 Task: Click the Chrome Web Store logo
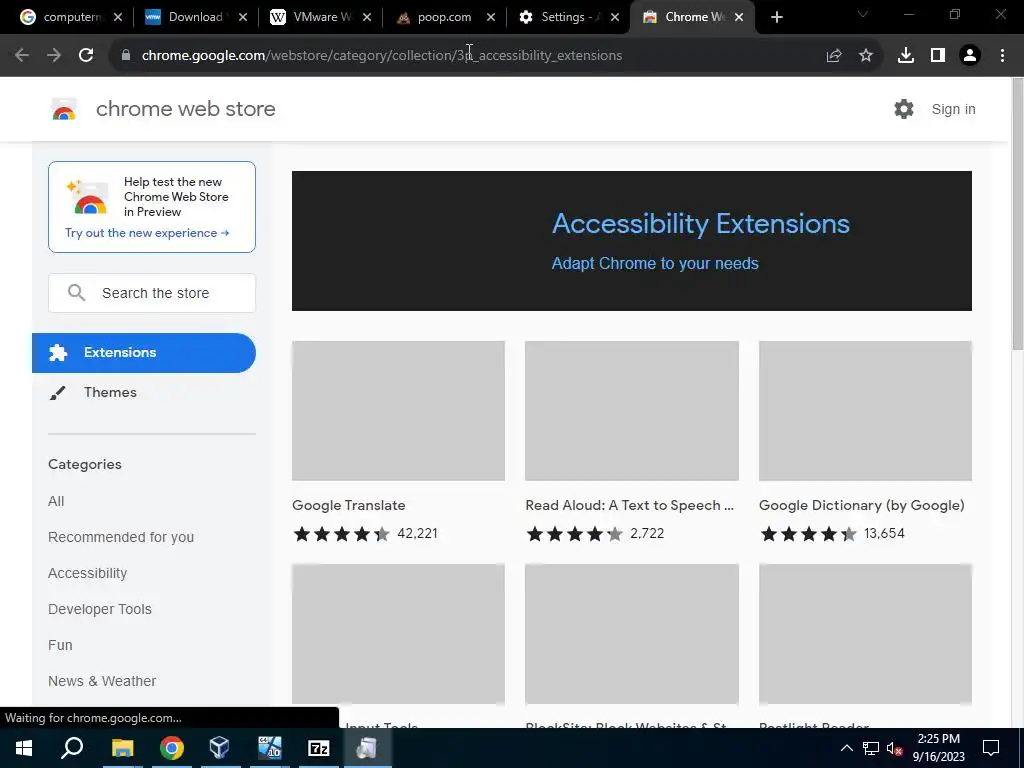(x=64, y=109)
